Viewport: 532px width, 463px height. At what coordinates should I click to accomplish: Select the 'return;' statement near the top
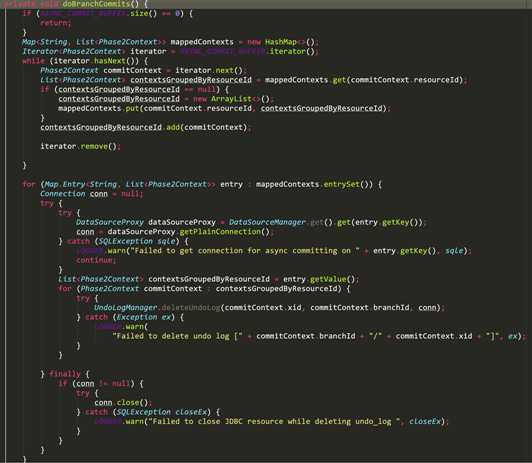(x=56, y=23)
